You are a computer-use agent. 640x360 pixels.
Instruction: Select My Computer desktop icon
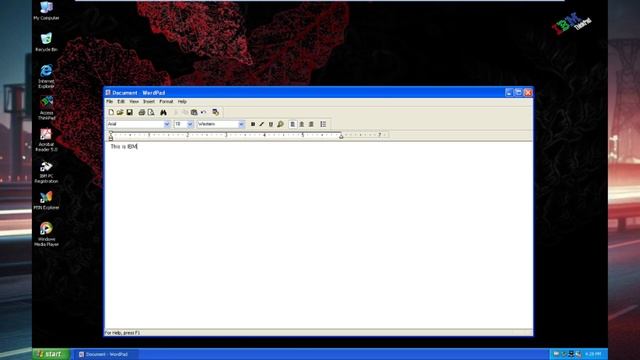click(x=46, y=11)
